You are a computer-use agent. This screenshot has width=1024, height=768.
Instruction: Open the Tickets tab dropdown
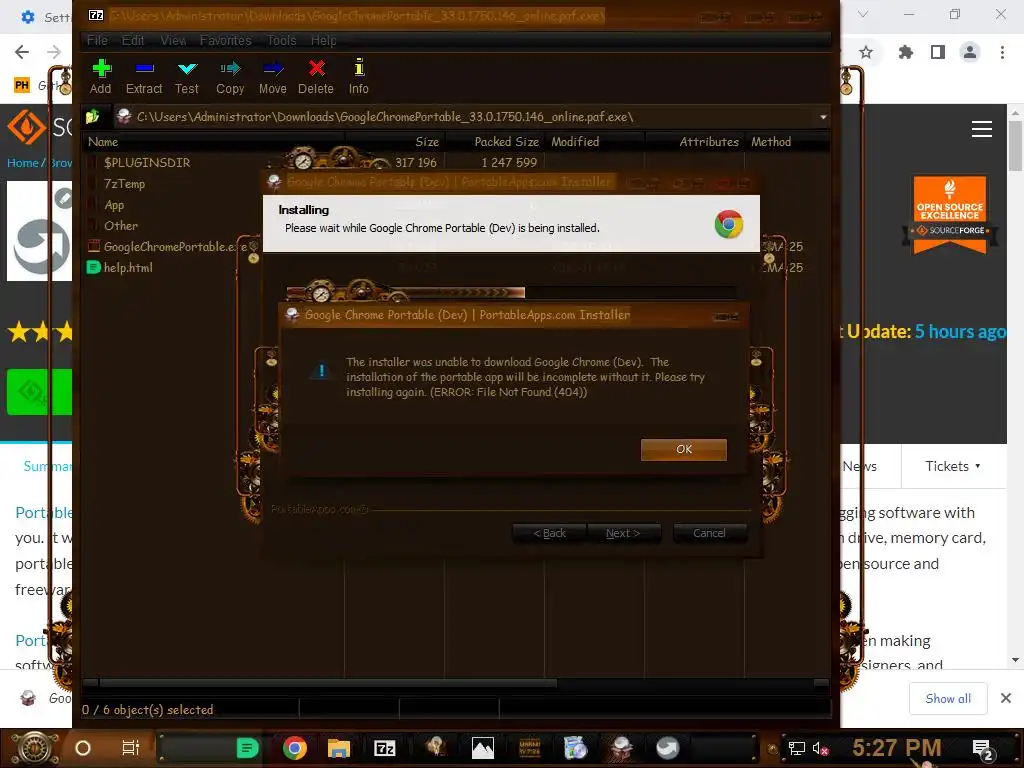click(x=953, y=466)
